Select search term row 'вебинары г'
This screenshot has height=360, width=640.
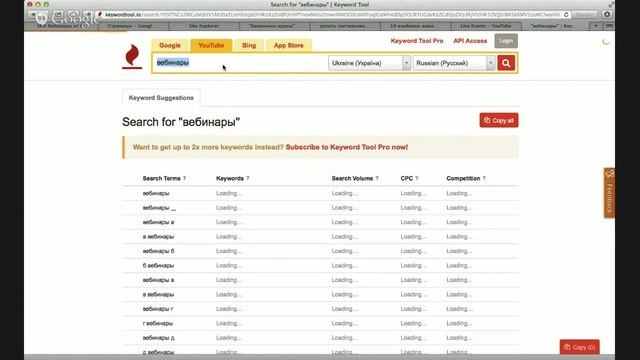point(320,309)
